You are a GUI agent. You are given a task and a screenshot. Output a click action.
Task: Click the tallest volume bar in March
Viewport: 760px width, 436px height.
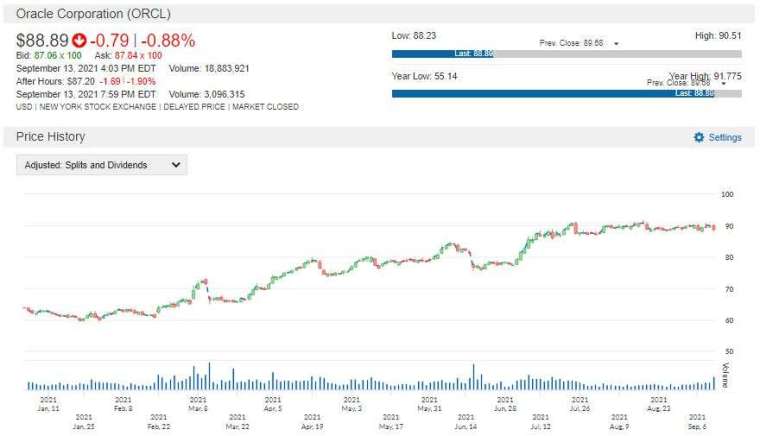[x=209, y=376]
